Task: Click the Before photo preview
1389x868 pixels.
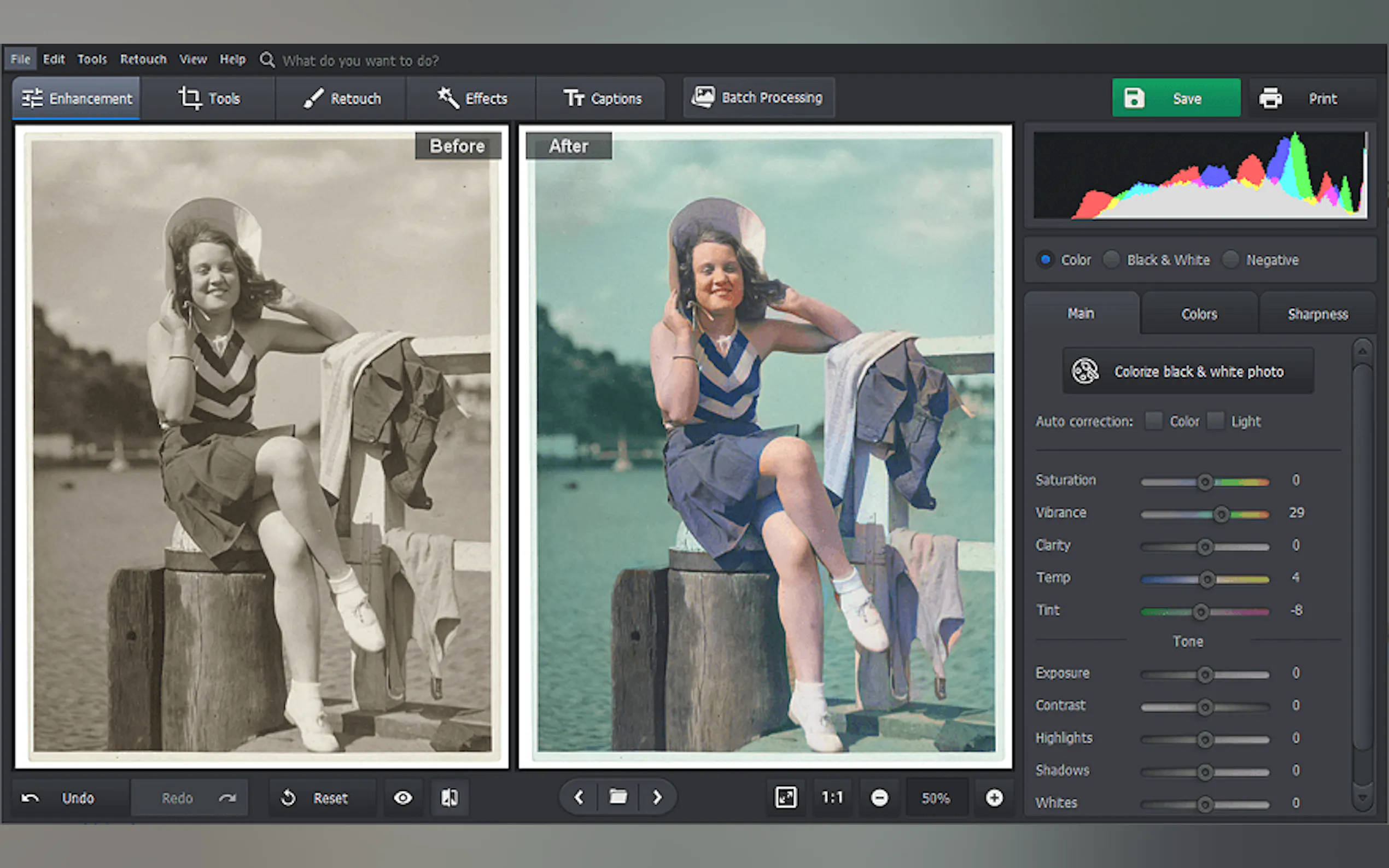Action: pyautogui.click(x=262, y=446)
